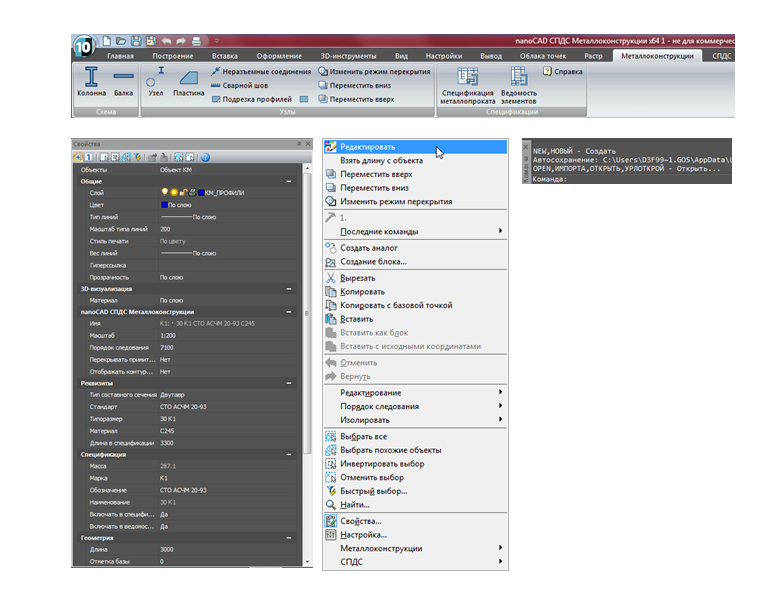Choose Создать аналог in context menu
Screen dimensions: 779x610
pyautogui.click(x=415, y=248)
